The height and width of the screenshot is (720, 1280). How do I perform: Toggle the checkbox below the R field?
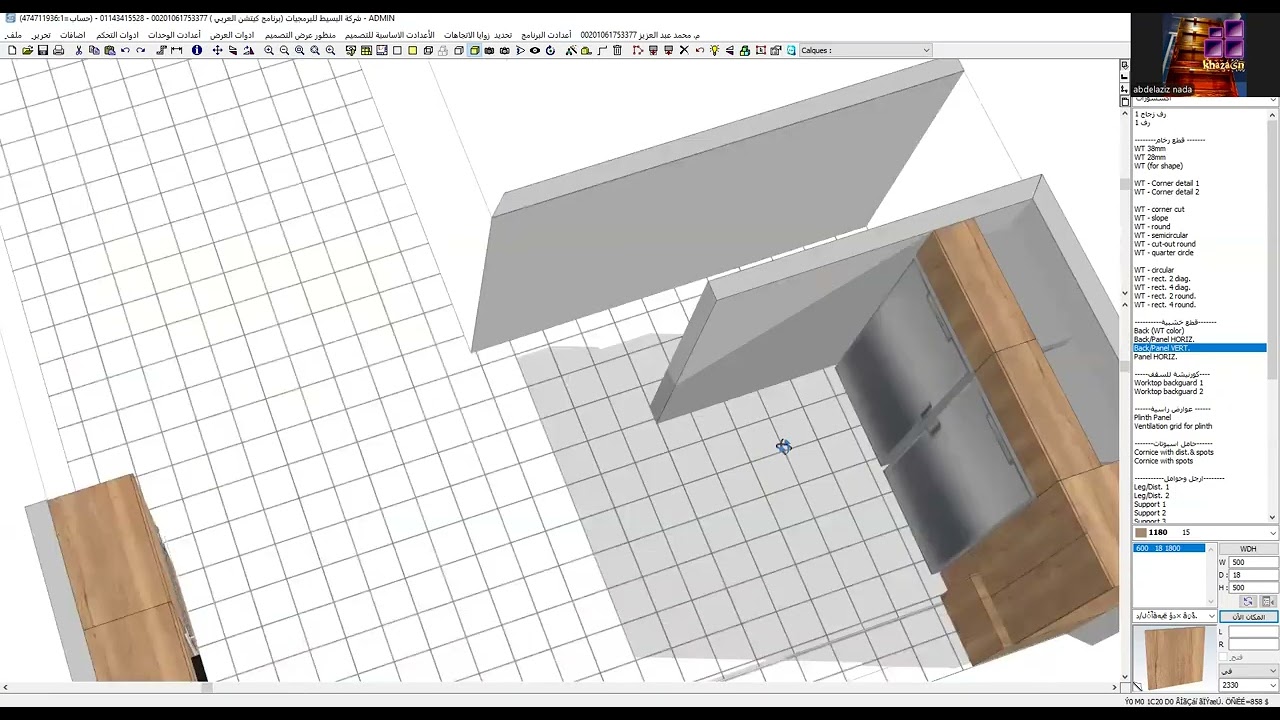click(1223, 657)
